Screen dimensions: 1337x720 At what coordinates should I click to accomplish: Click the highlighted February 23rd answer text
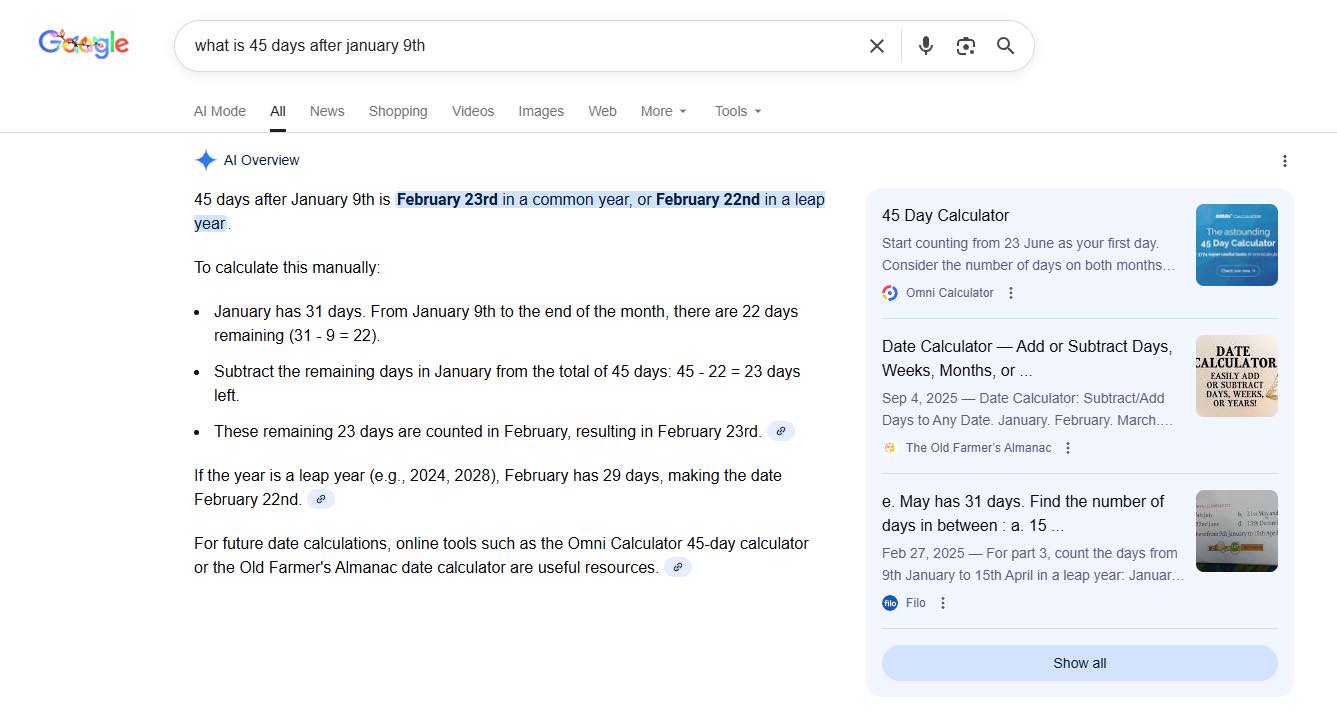[x=447, y=199]
